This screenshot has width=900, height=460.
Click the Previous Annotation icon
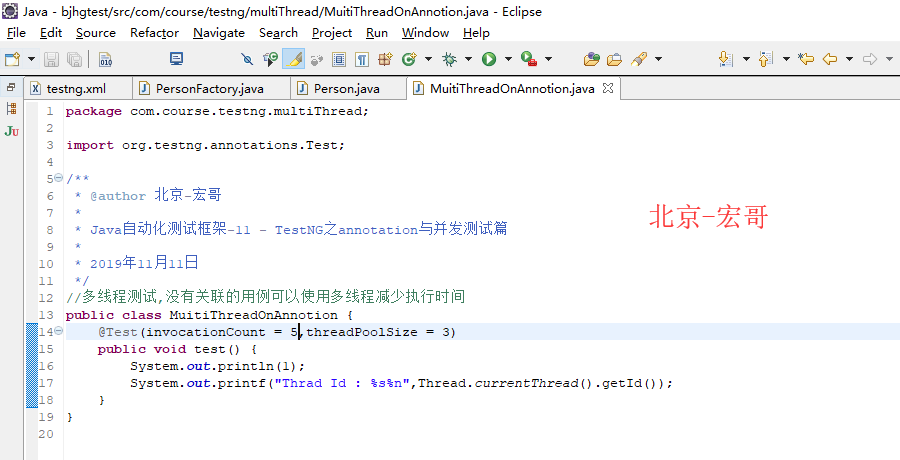pos(766,59)
